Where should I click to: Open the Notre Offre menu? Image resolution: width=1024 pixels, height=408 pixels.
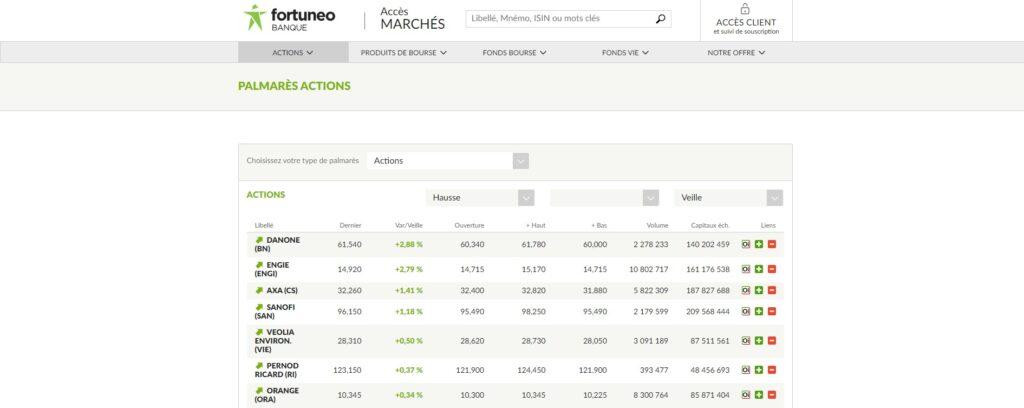click(x=736, y=53)
